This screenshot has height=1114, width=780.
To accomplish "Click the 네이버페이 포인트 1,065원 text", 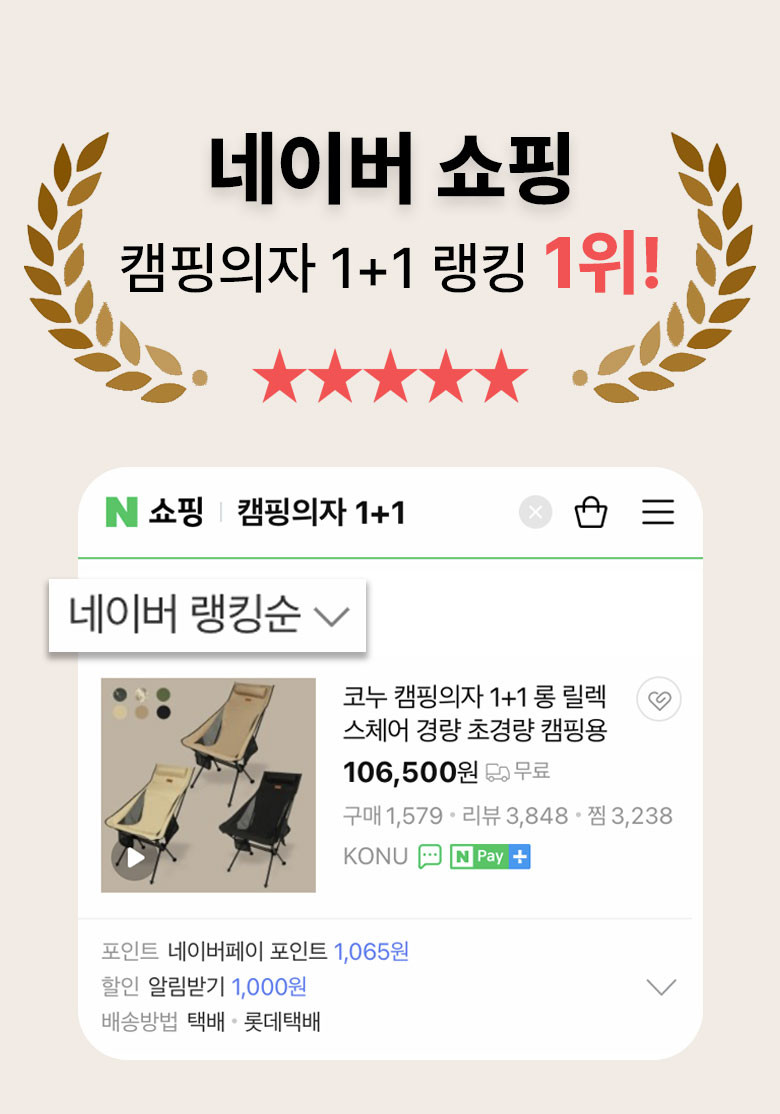I will pos(288,951).
